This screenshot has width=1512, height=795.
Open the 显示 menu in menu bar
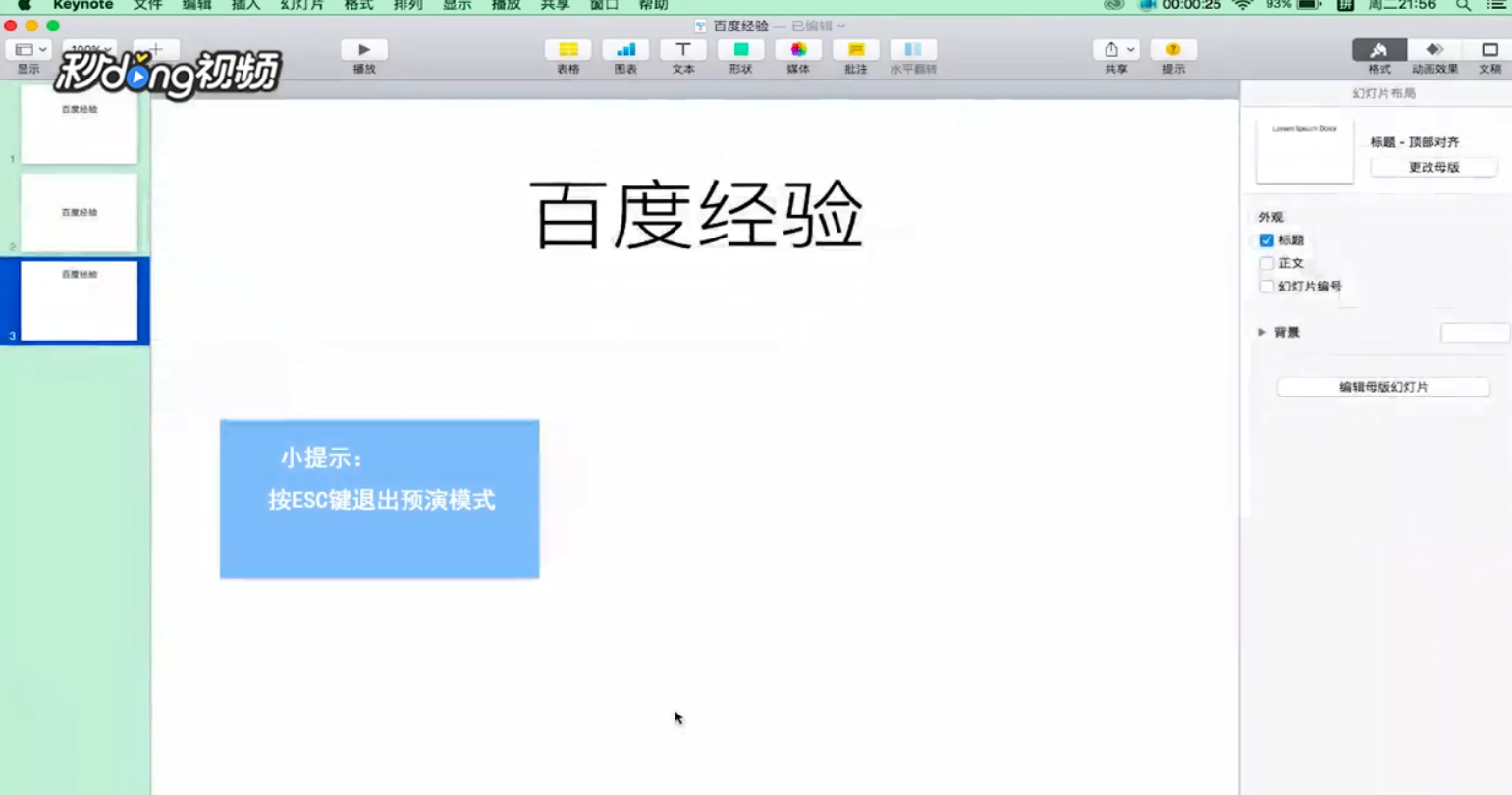[x=457, y=5]
